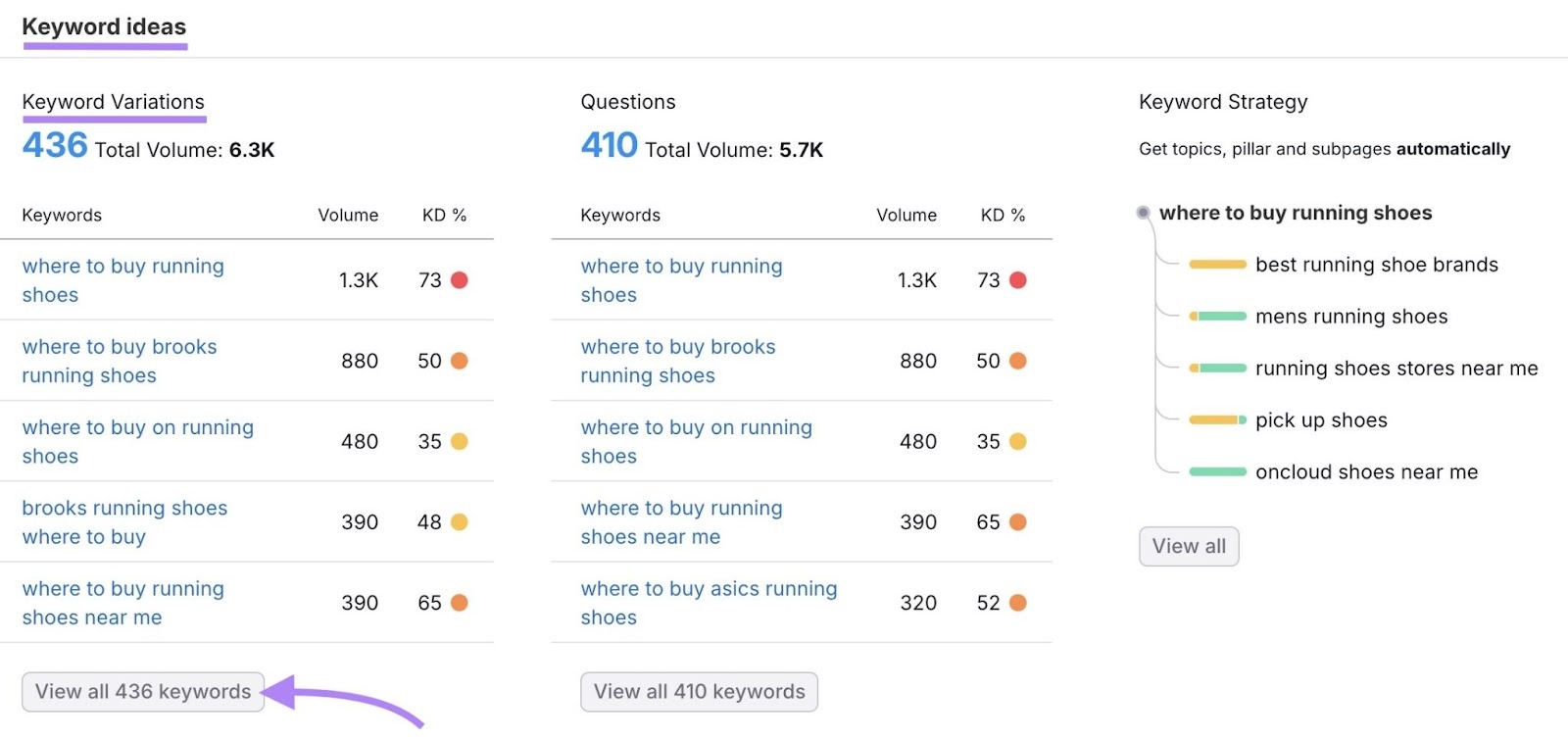Click the 436 keyword variations count

(55, 146)
